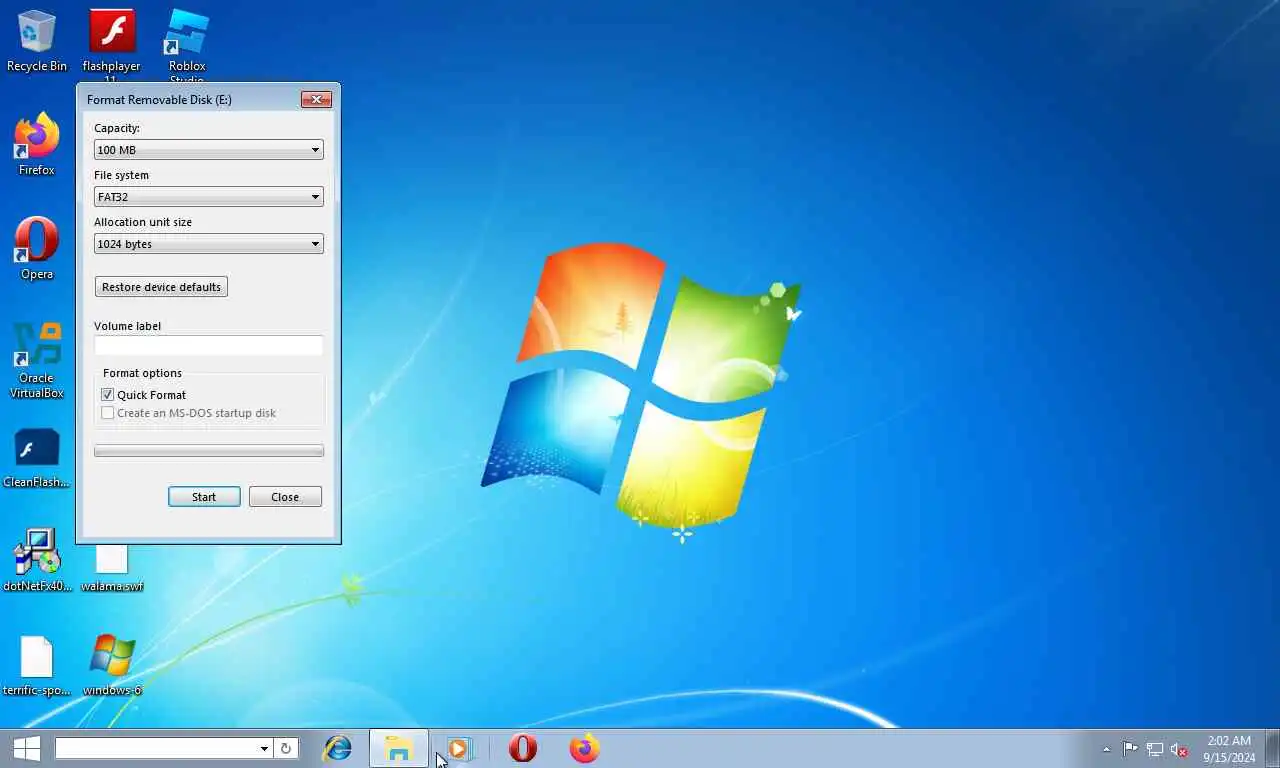
Task: Open the taskbar address bar dropdown arrow
Action: (264, 748)
